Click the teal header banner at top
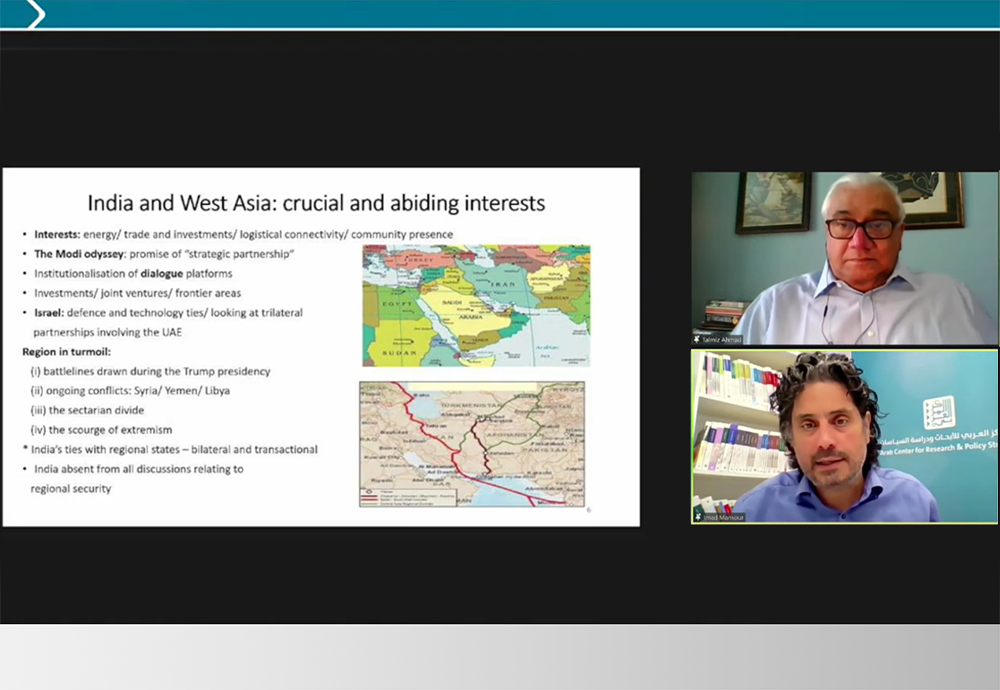Viewport: 1000px width, 690px height. [x=500, y=14]
